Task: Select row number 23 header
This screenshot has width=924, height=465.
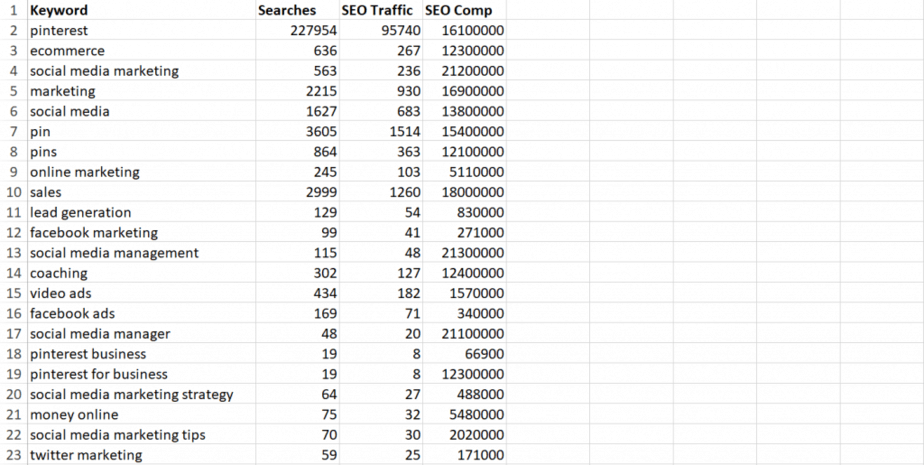Action: [x=12, y=455]
